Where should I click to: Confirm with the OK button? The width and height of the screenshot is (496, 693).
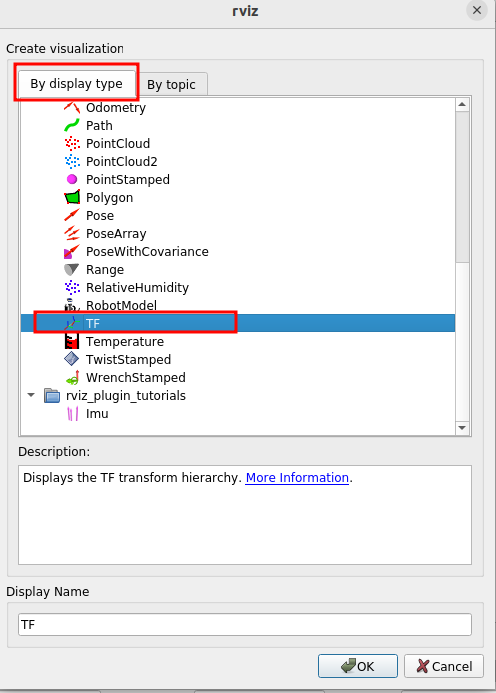358,666
